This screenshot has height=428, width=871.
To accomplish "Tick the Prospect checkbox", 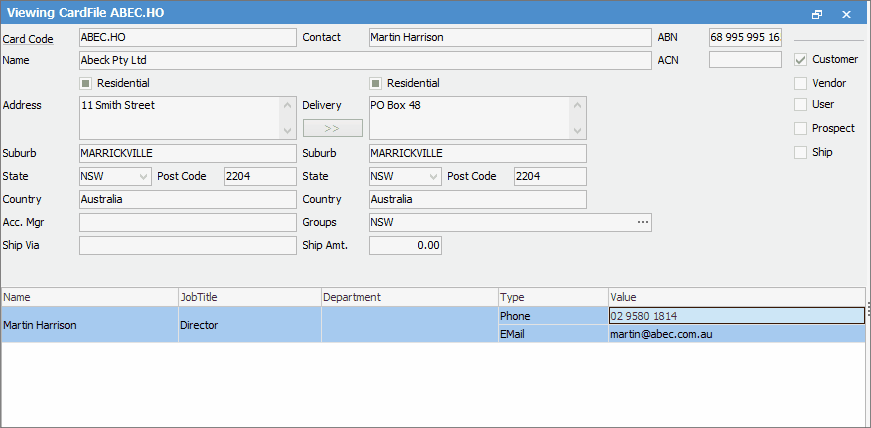I will 800,128.
